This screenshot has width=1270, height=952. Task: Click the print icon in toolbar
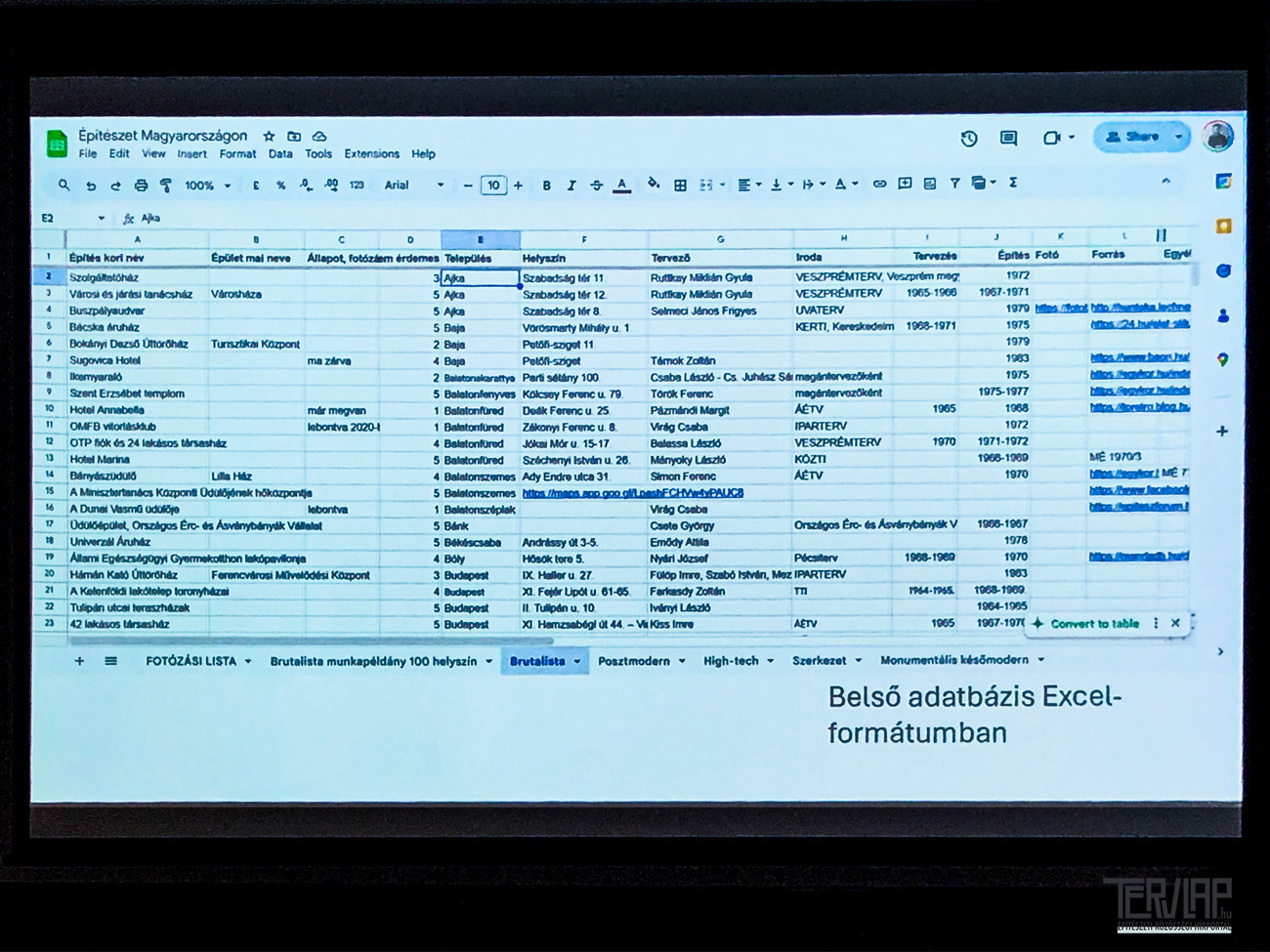(141, 186)
